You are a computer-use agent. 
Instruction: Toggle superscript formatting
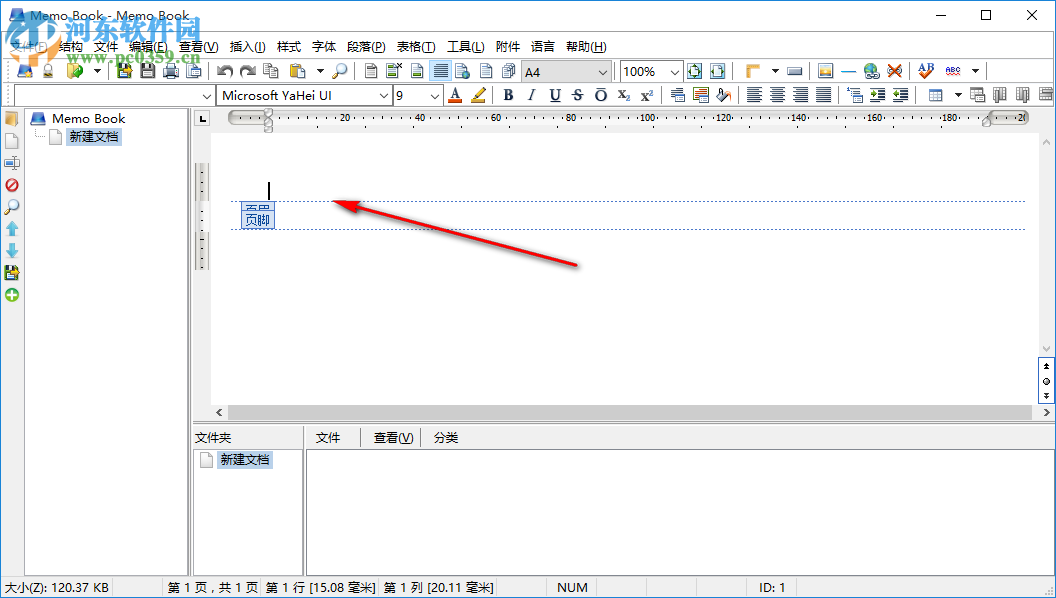coord(647,95)
